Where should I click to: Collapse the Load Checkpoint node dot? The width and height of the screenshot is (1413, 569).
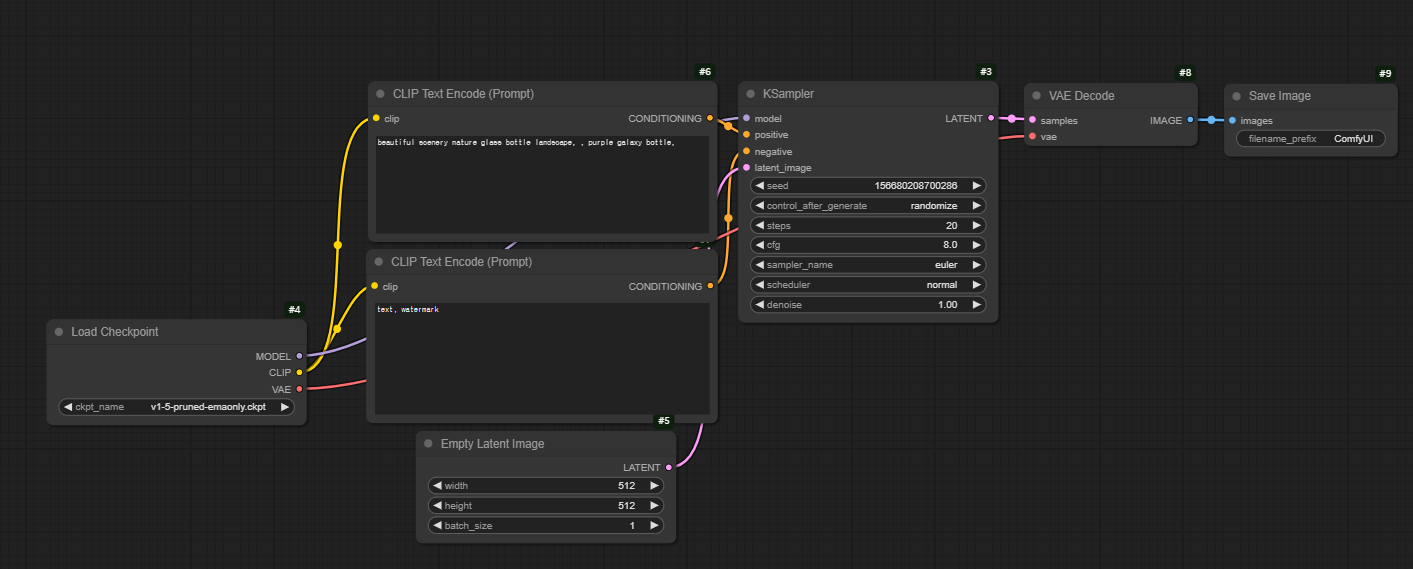pyautogui.click(x=59, y=332)
